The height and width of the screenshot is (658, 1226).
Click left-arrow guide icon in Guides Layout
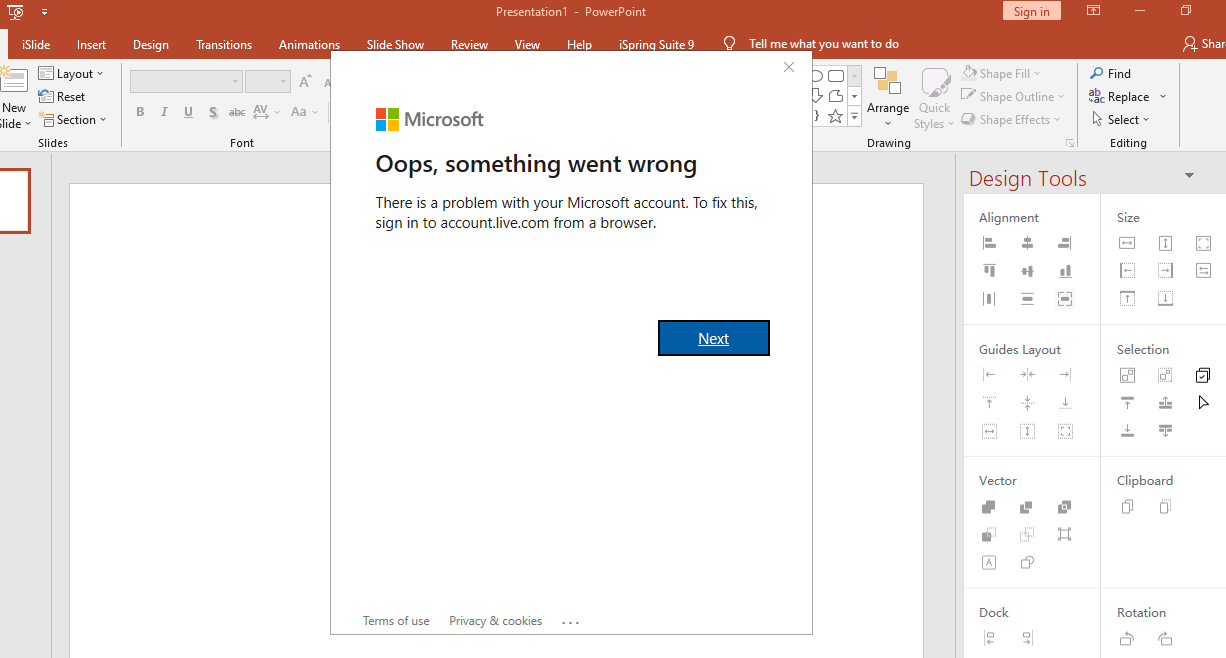point(989,375)
